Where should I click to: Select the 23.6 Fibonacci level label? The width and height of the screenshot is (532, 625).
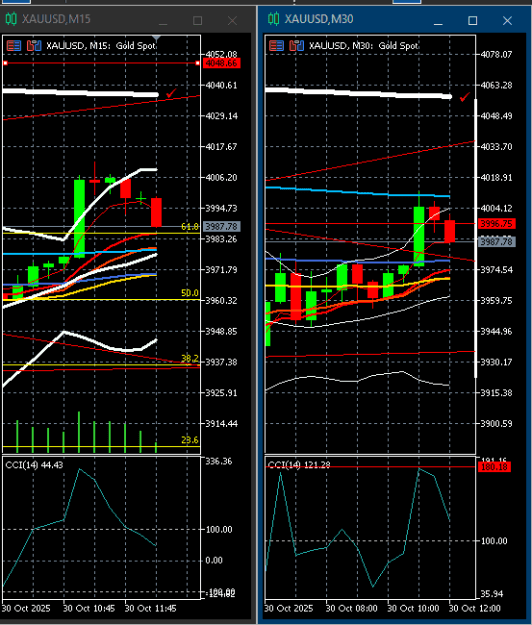[x=190, y=440]
